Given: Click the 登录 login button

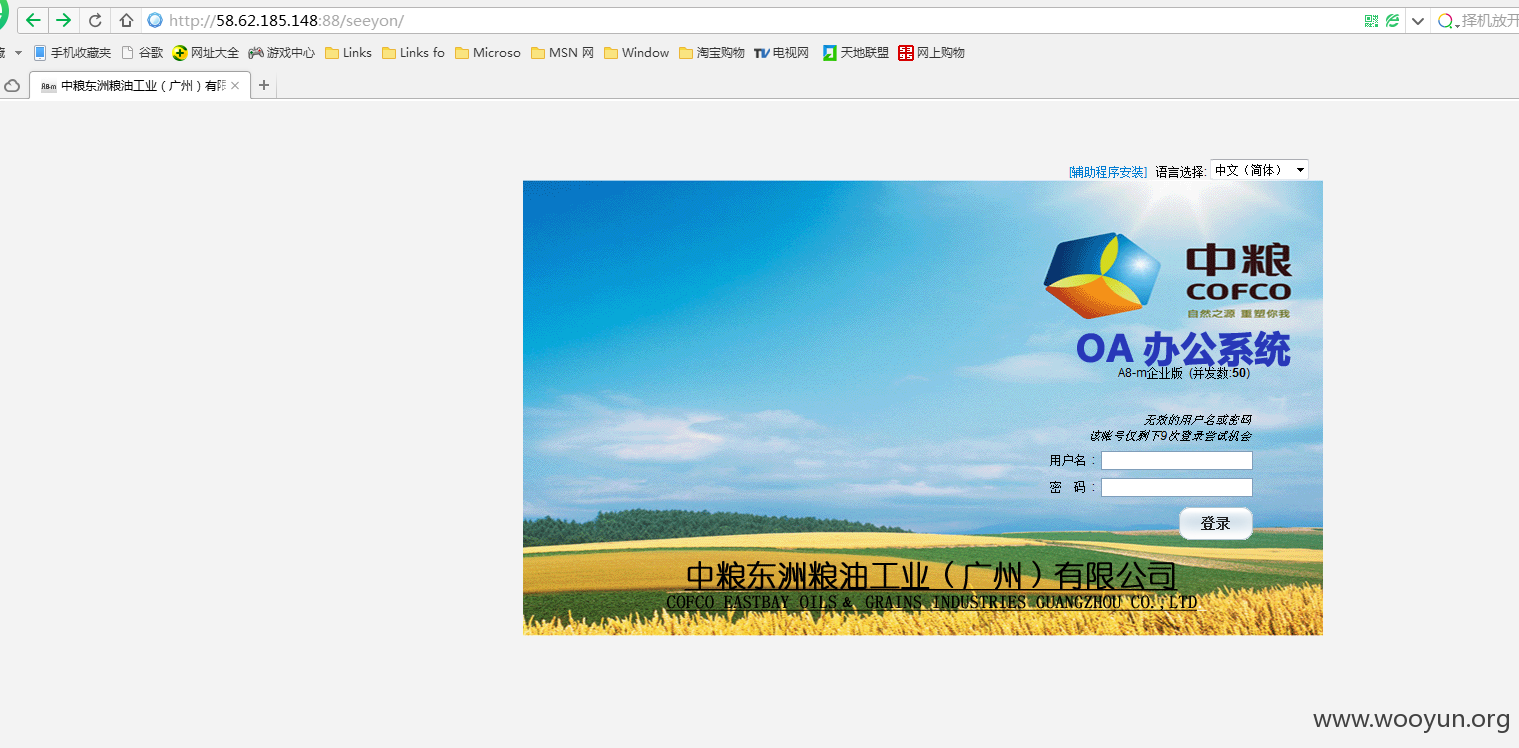Looking at the screenshot, I should pos(1216,524).
